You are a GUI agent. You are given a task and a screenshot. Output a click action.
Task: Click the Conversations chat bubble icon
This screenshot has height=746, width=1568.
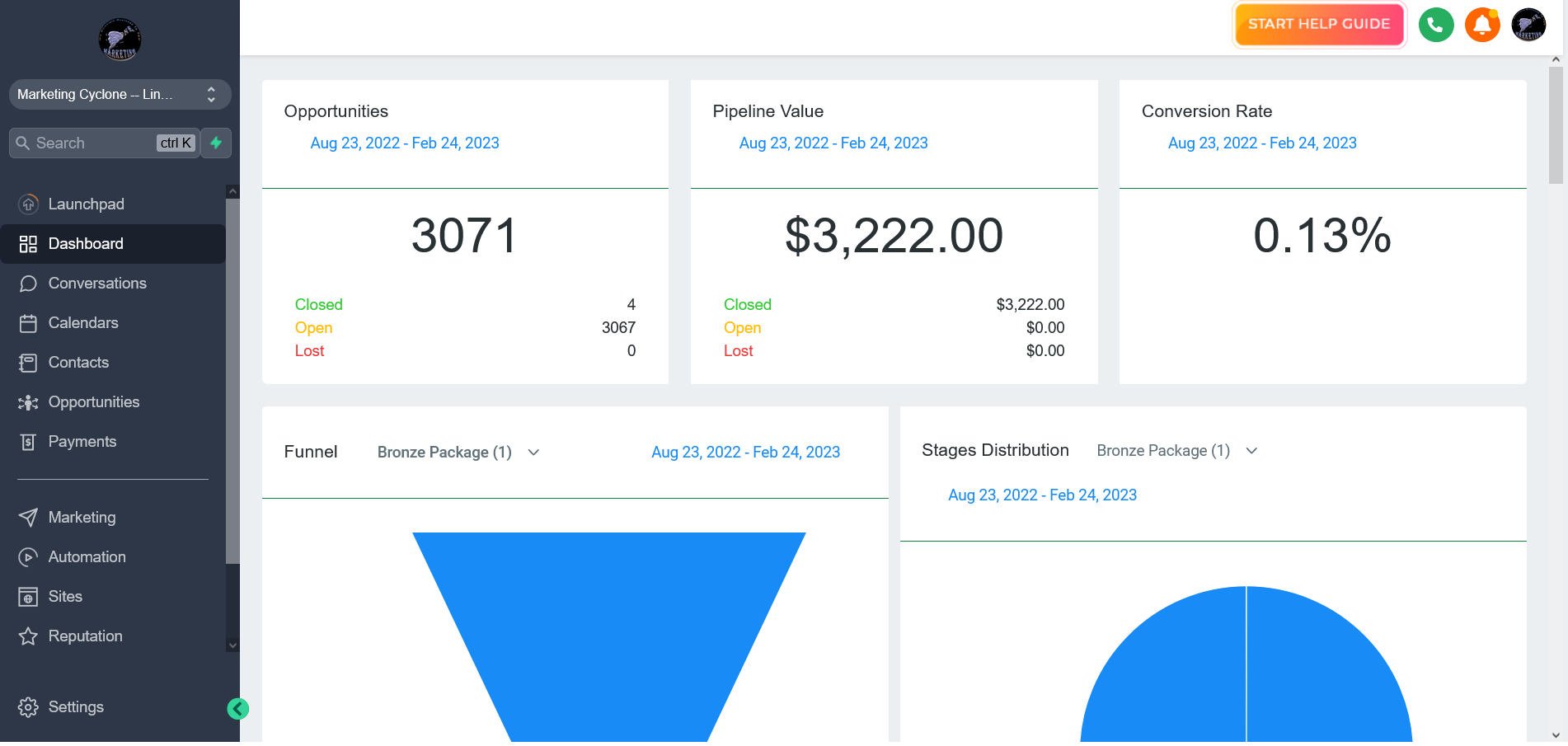pos(28,283)
